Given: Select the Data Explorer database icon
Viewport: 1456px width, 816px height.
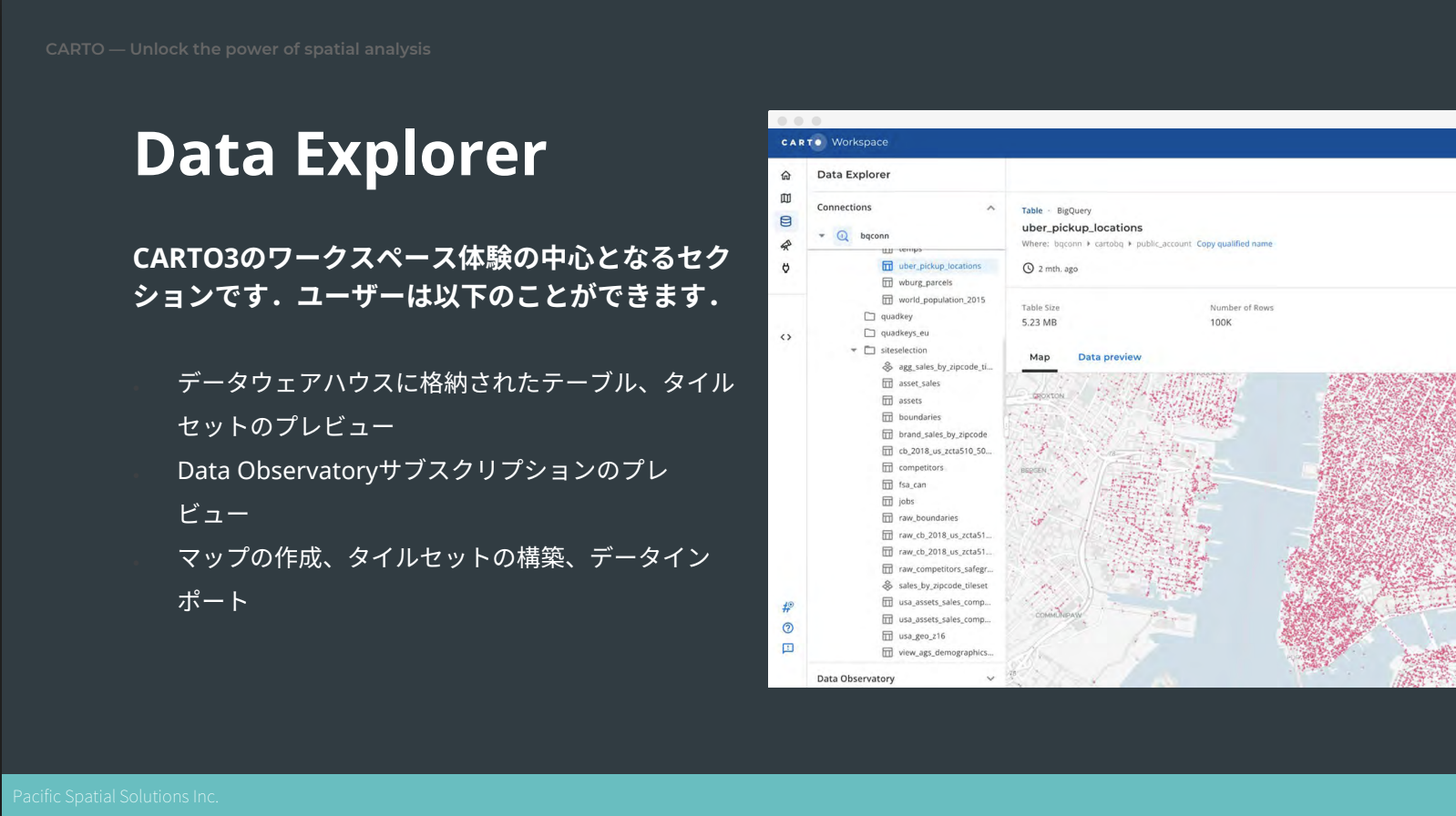Looking at the screenshot, I should pos(785,221).
